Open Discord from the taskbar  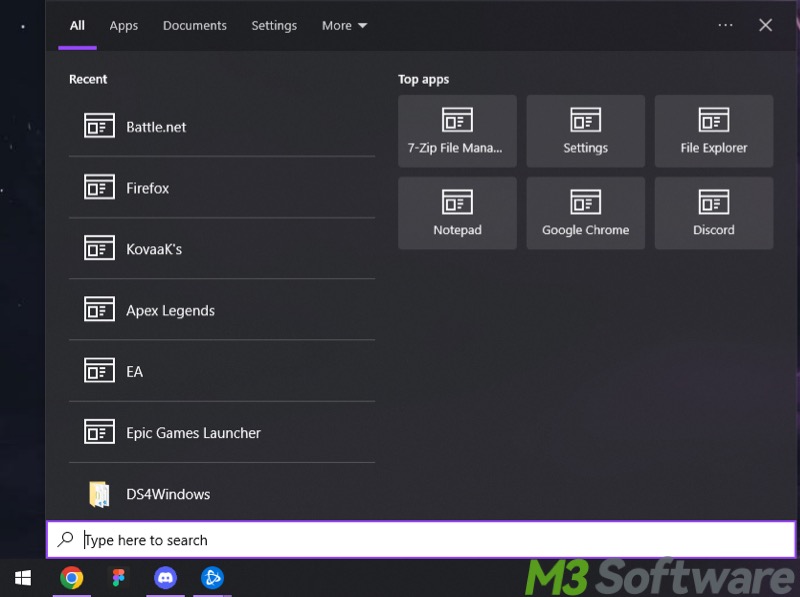(165, 578)
